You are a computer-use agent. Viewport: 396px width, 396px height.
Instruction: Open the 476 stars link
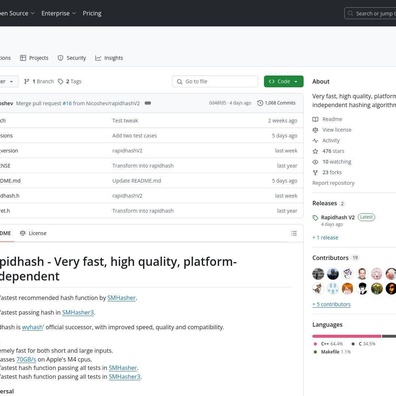click(328, 151)
